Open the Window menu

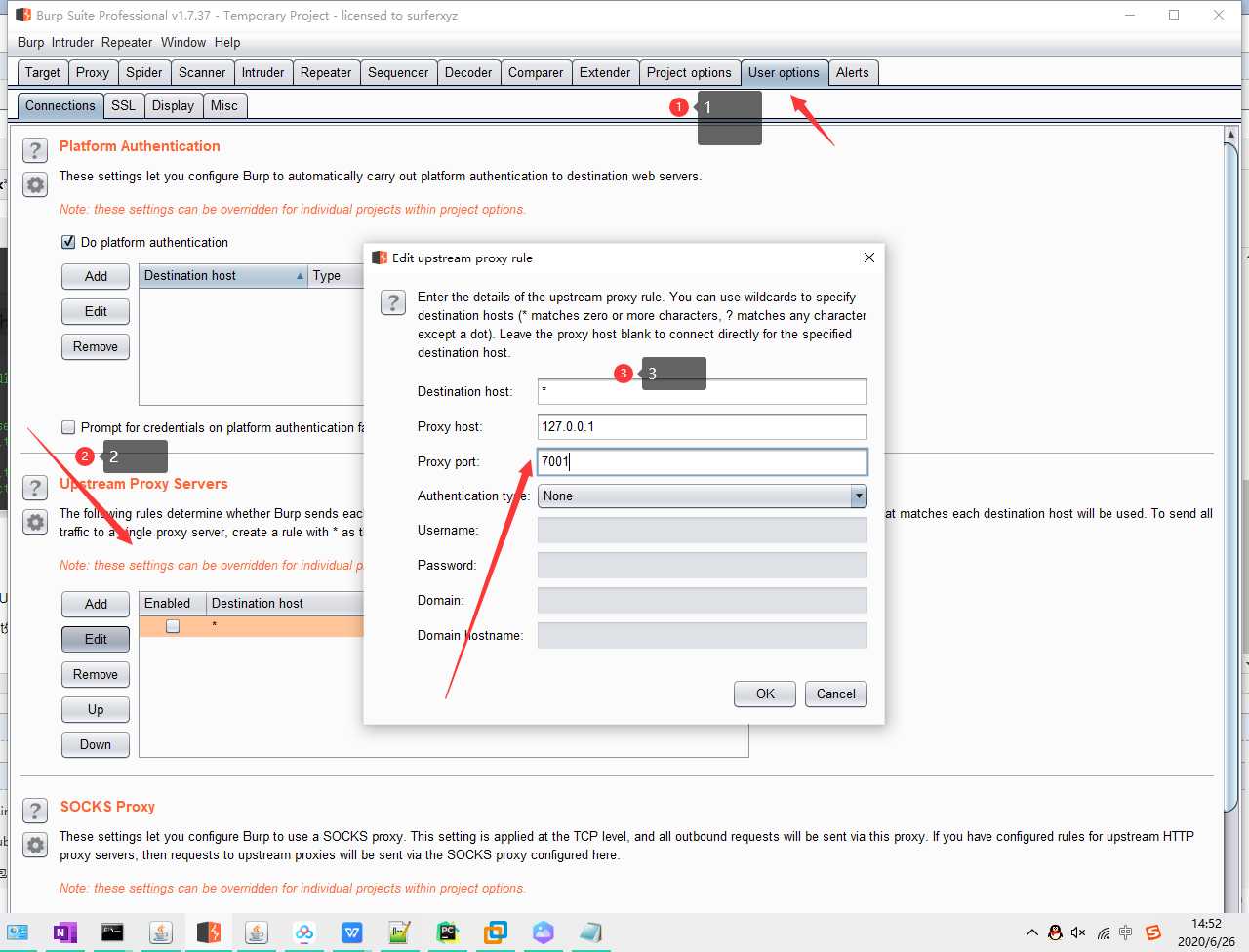(x=183, y=42)
